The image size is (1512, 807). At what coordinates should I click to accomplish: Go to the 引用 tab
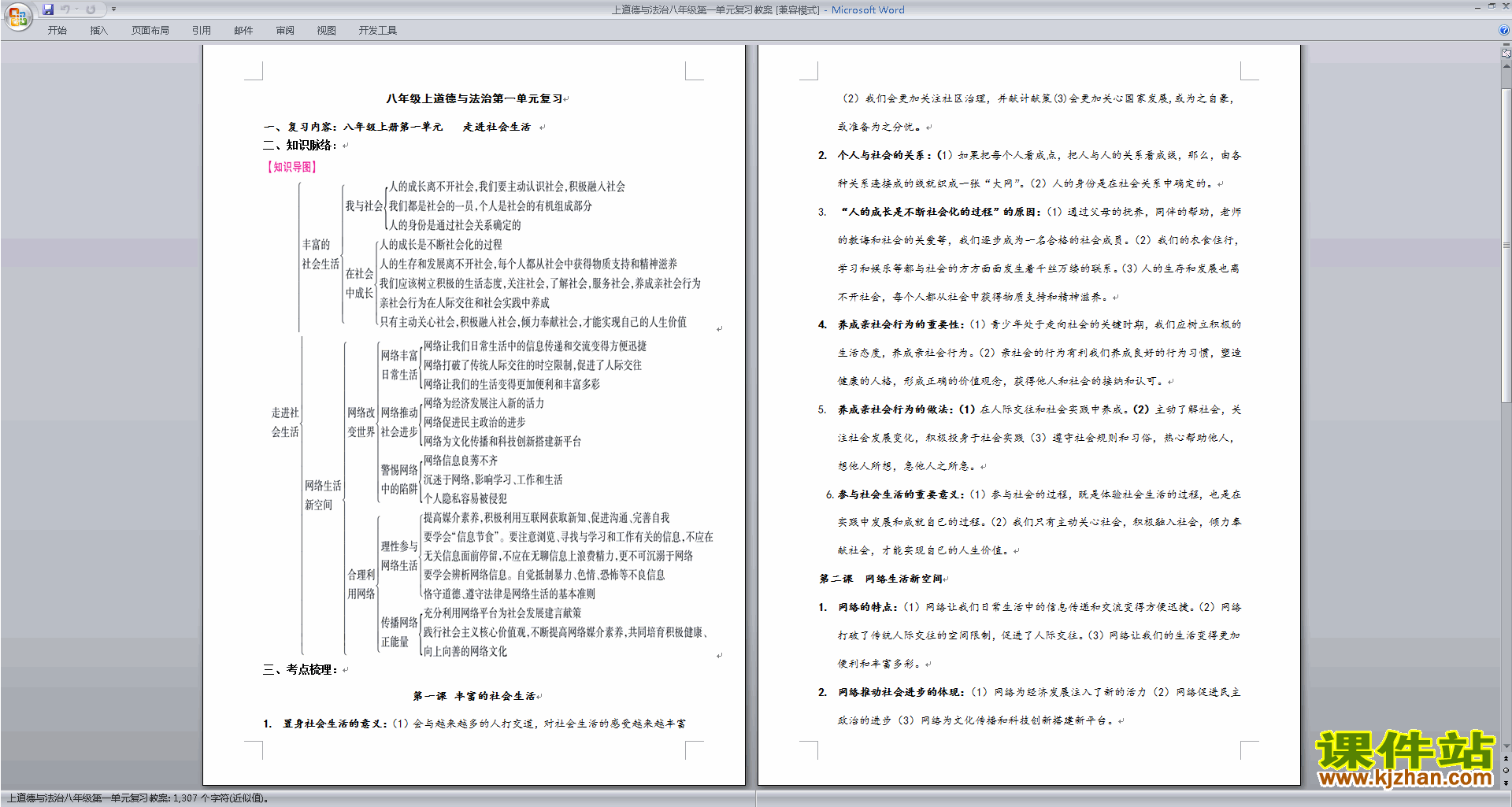click(x=202, y=31)
